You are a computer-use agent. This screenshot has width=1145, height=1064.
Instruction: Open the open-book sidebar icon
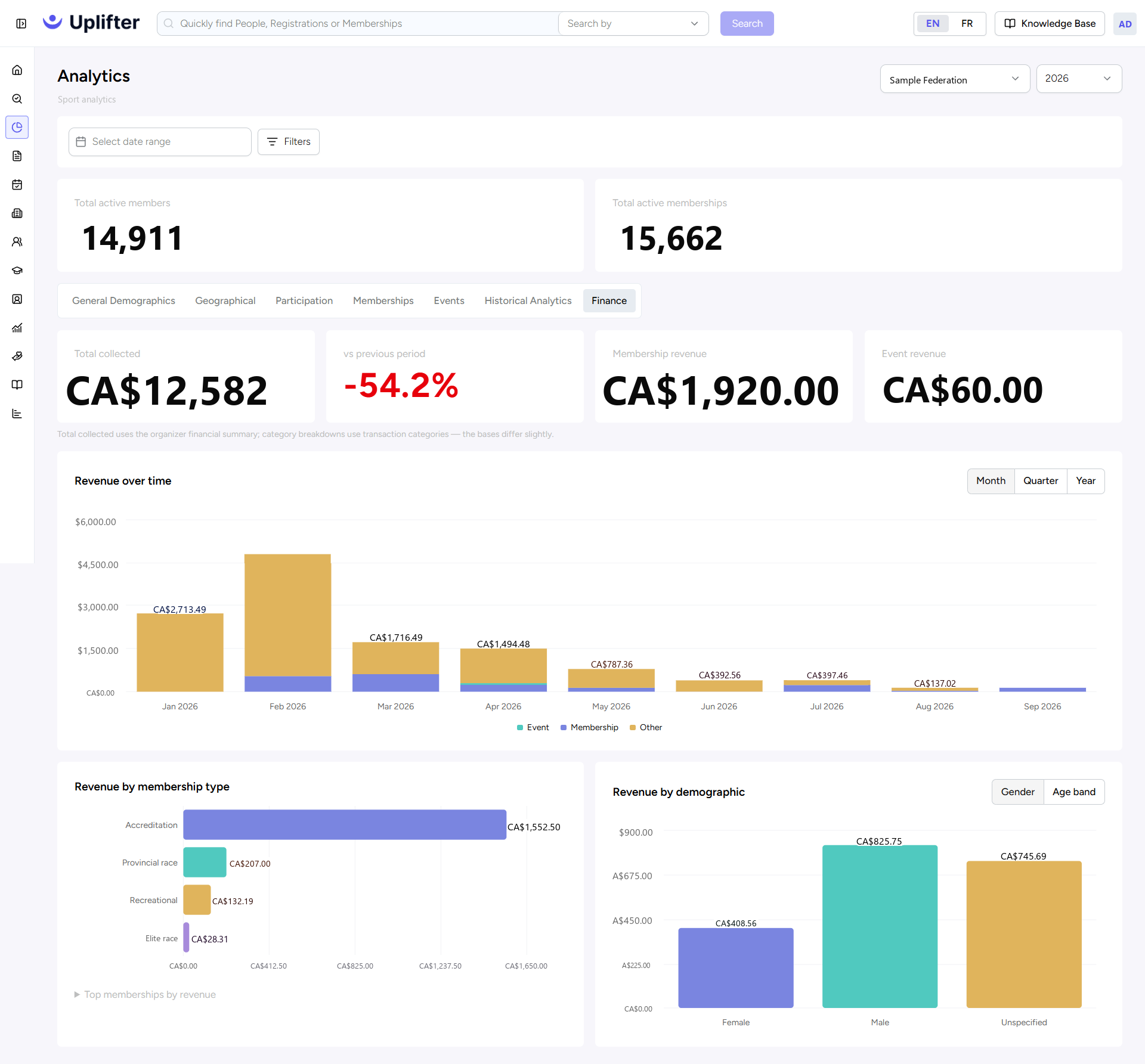pyautogui.click(x=17, y=385)
